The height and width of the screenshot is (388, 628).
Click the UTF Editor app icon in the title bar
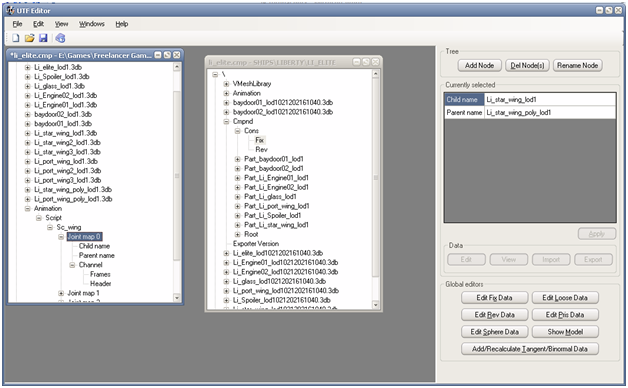pyautogui.click(x=10, y=10)
